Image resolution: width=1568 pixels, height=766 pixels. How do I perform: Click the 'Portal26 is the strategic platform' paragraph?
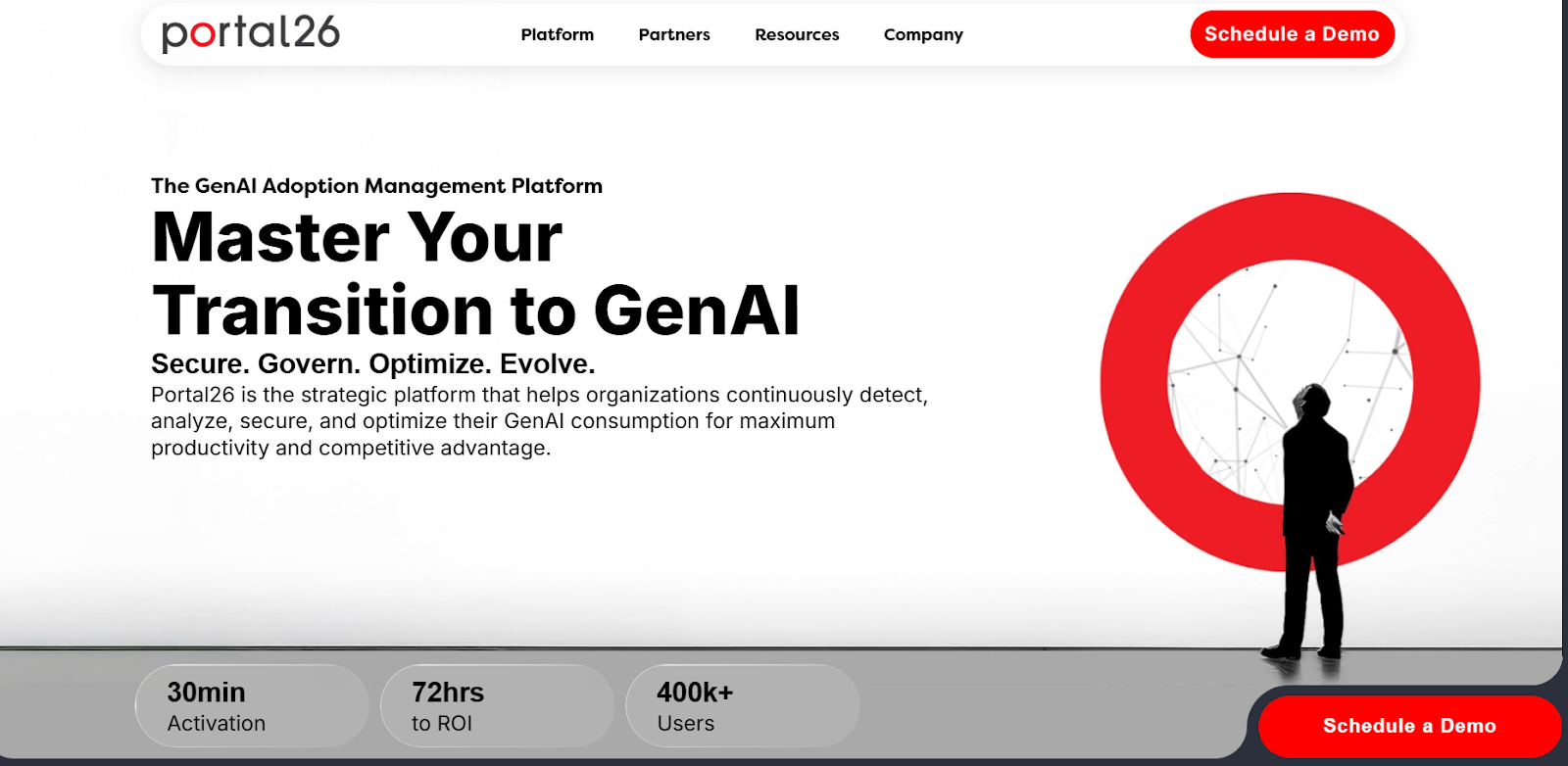539,421
